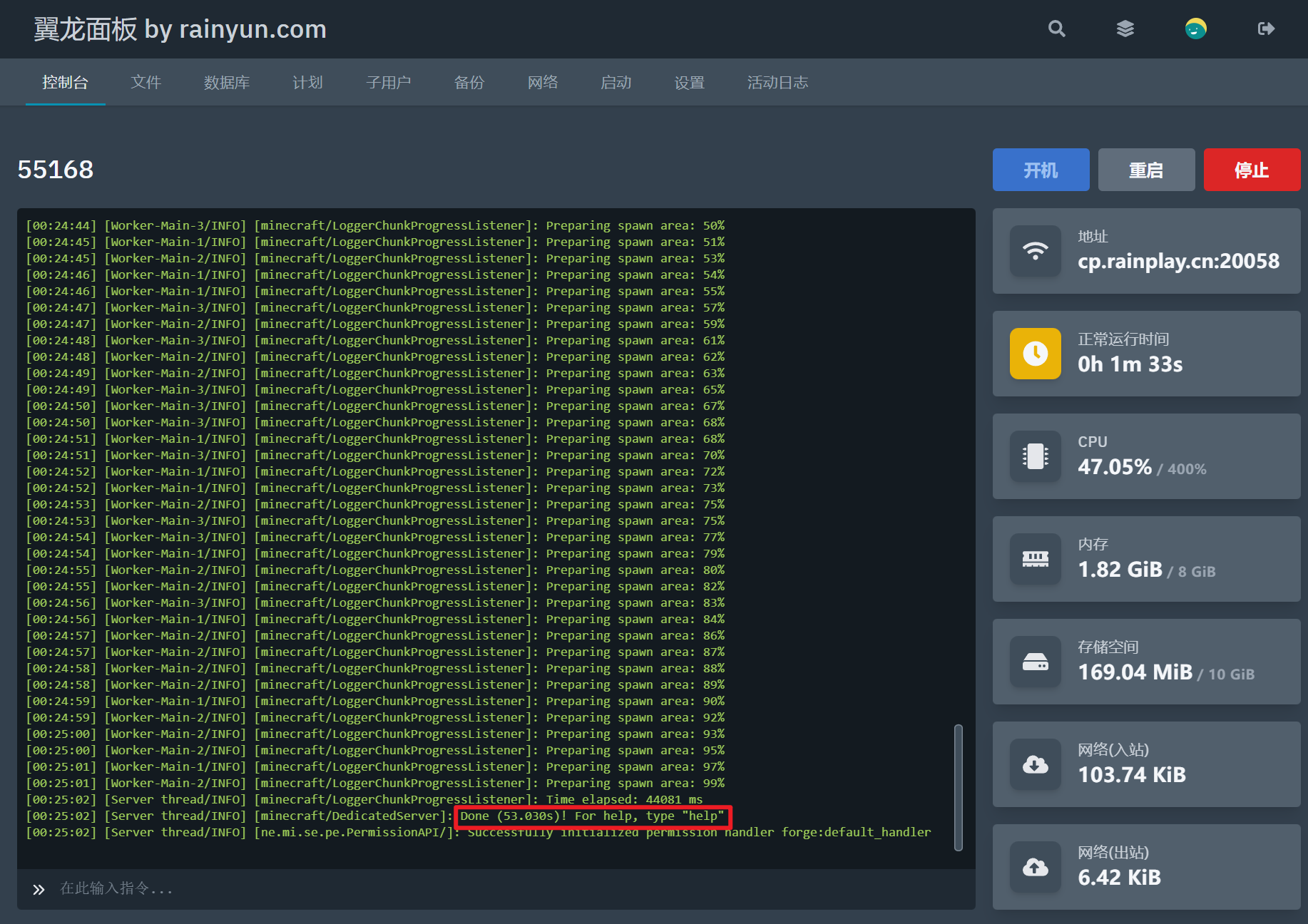Open the 文件 tab

[146, 83]
